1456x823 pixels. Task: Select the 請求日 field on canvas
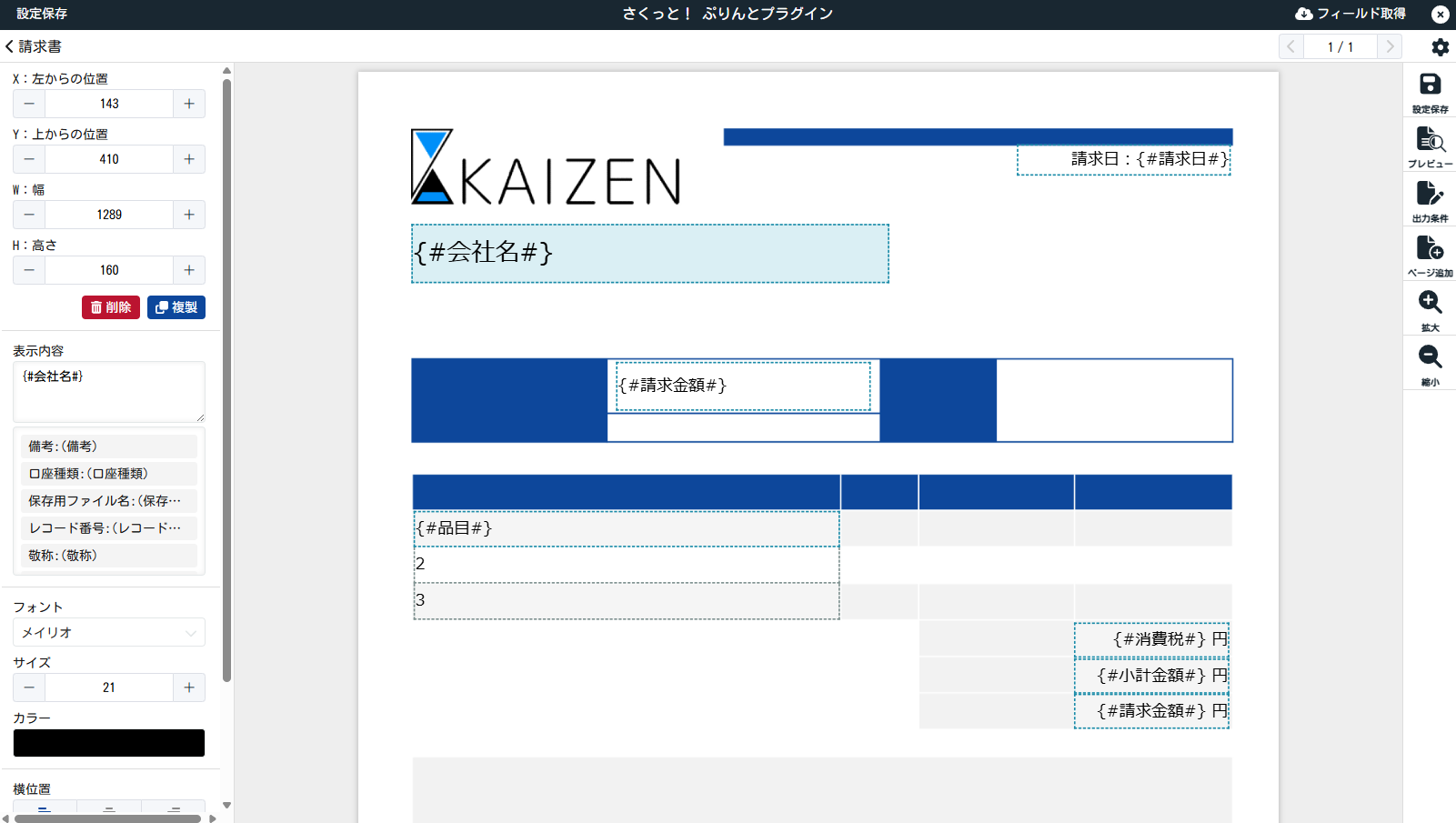click(x=1124, y=159)
